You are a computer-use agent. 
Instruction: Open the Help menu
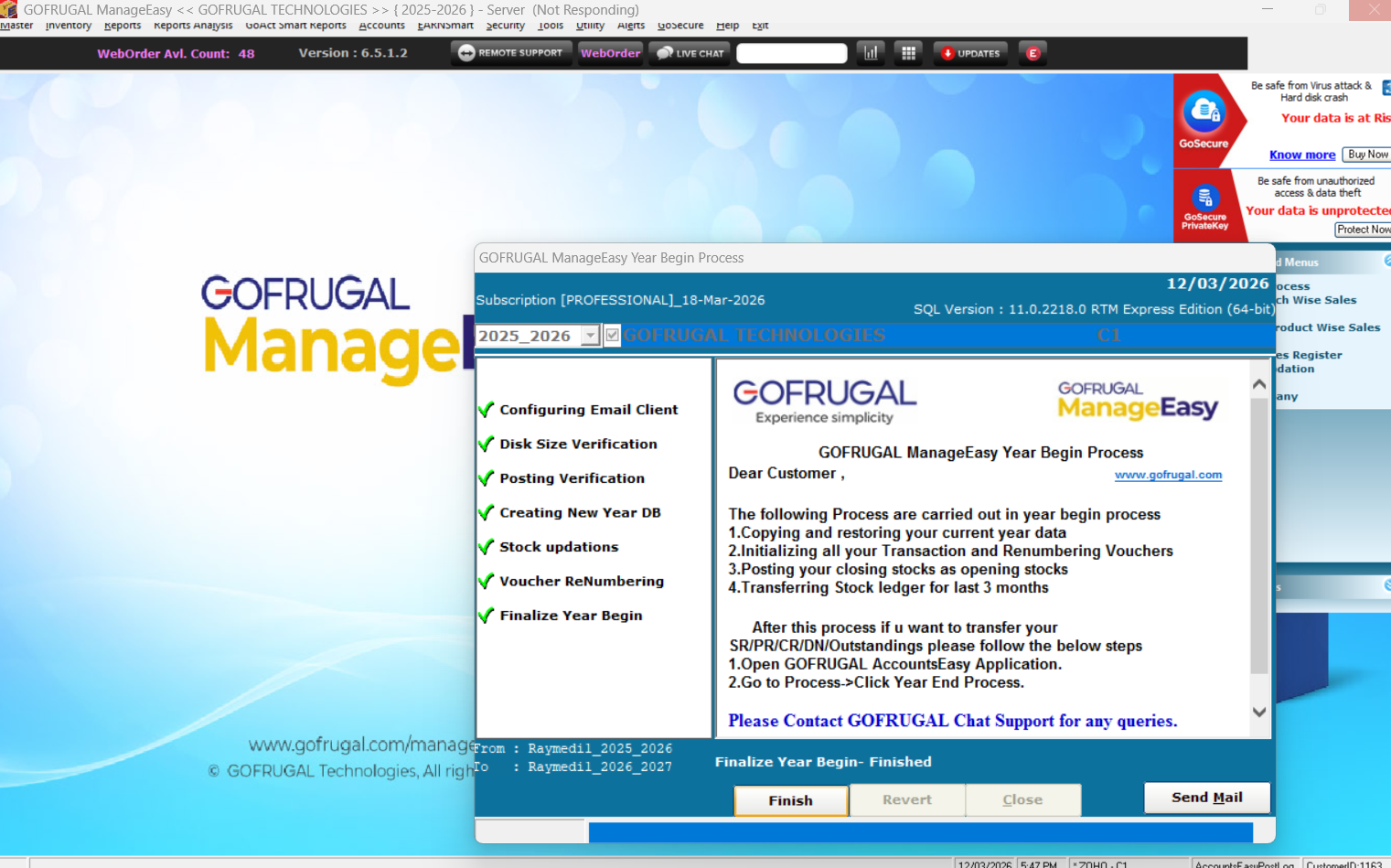[727, 26]
